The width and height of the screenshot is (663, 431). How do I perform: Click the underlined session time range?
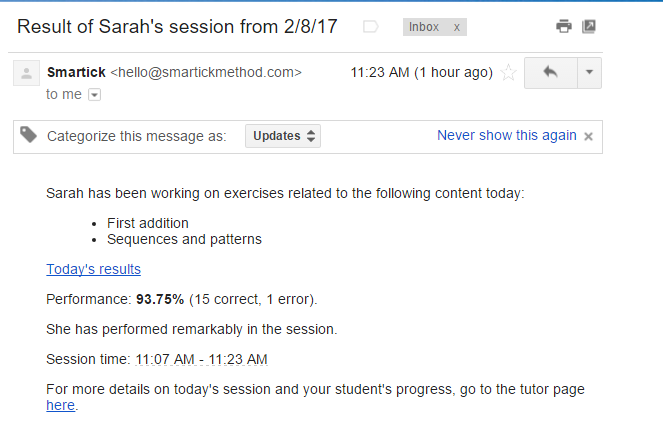click(201, 359)
